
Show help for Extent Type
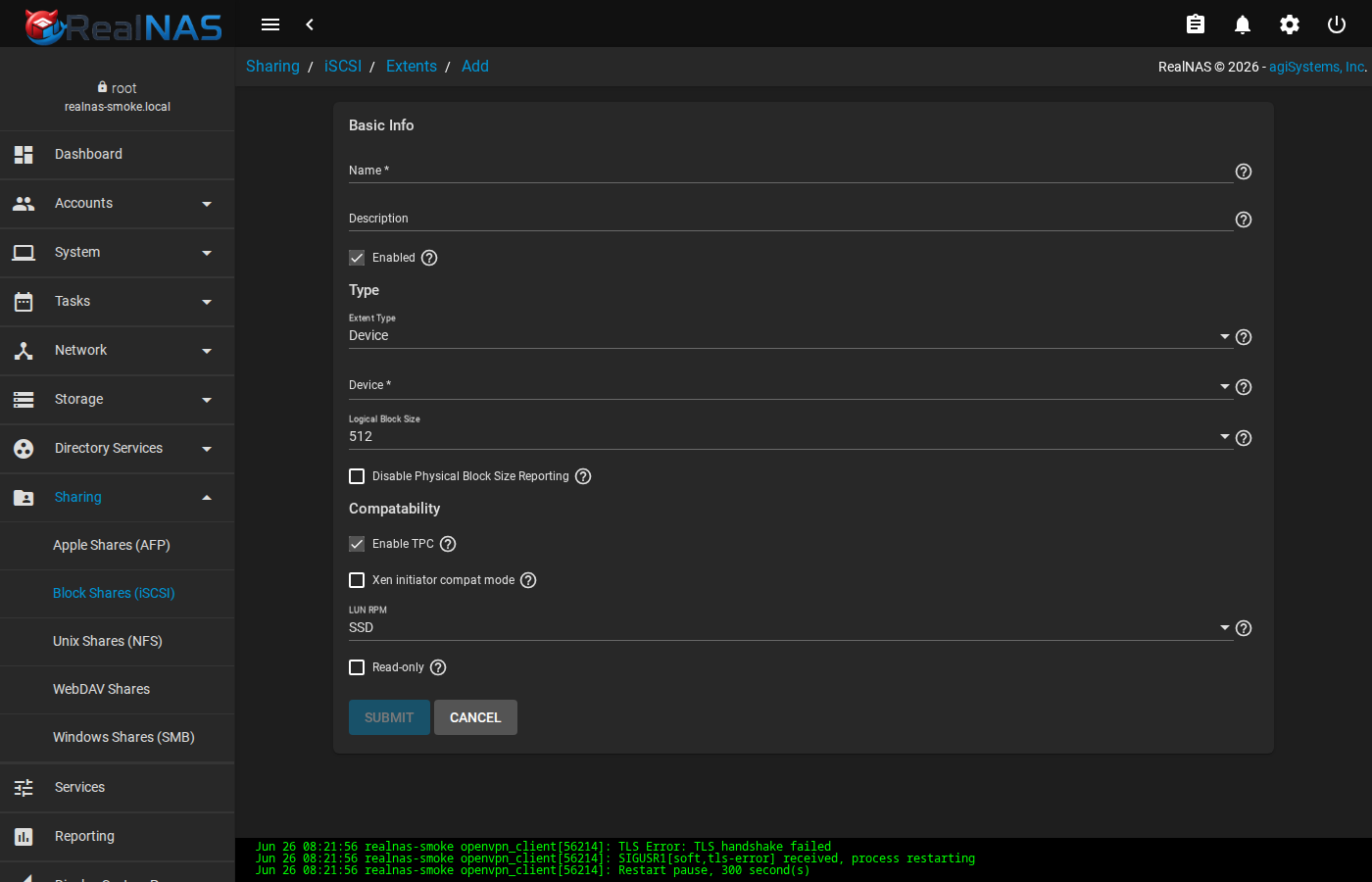pyautogui.click(x=1244, y=337)
